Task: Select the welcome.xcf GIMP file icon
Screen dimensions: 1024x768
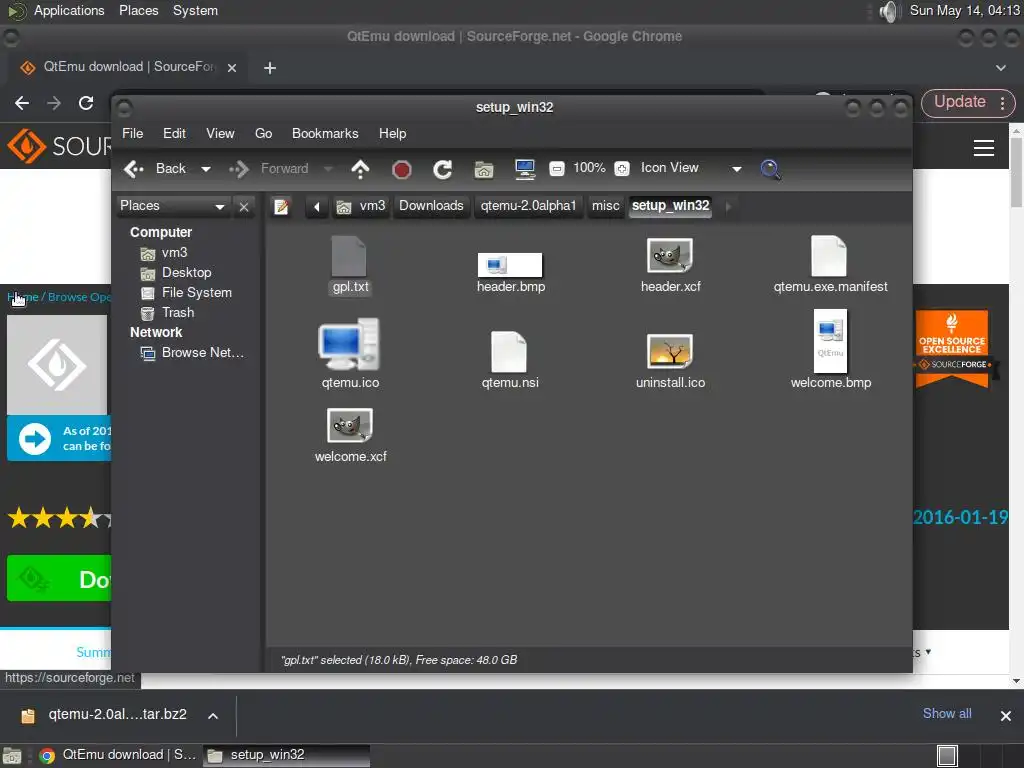Action: (349, 425)
